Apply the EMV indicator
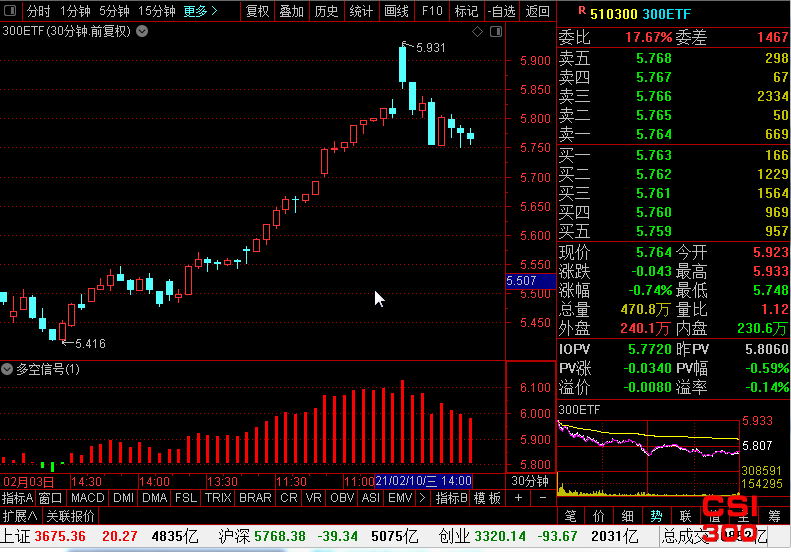This screenshot has height=552, width=791. [x=401, y=498]
